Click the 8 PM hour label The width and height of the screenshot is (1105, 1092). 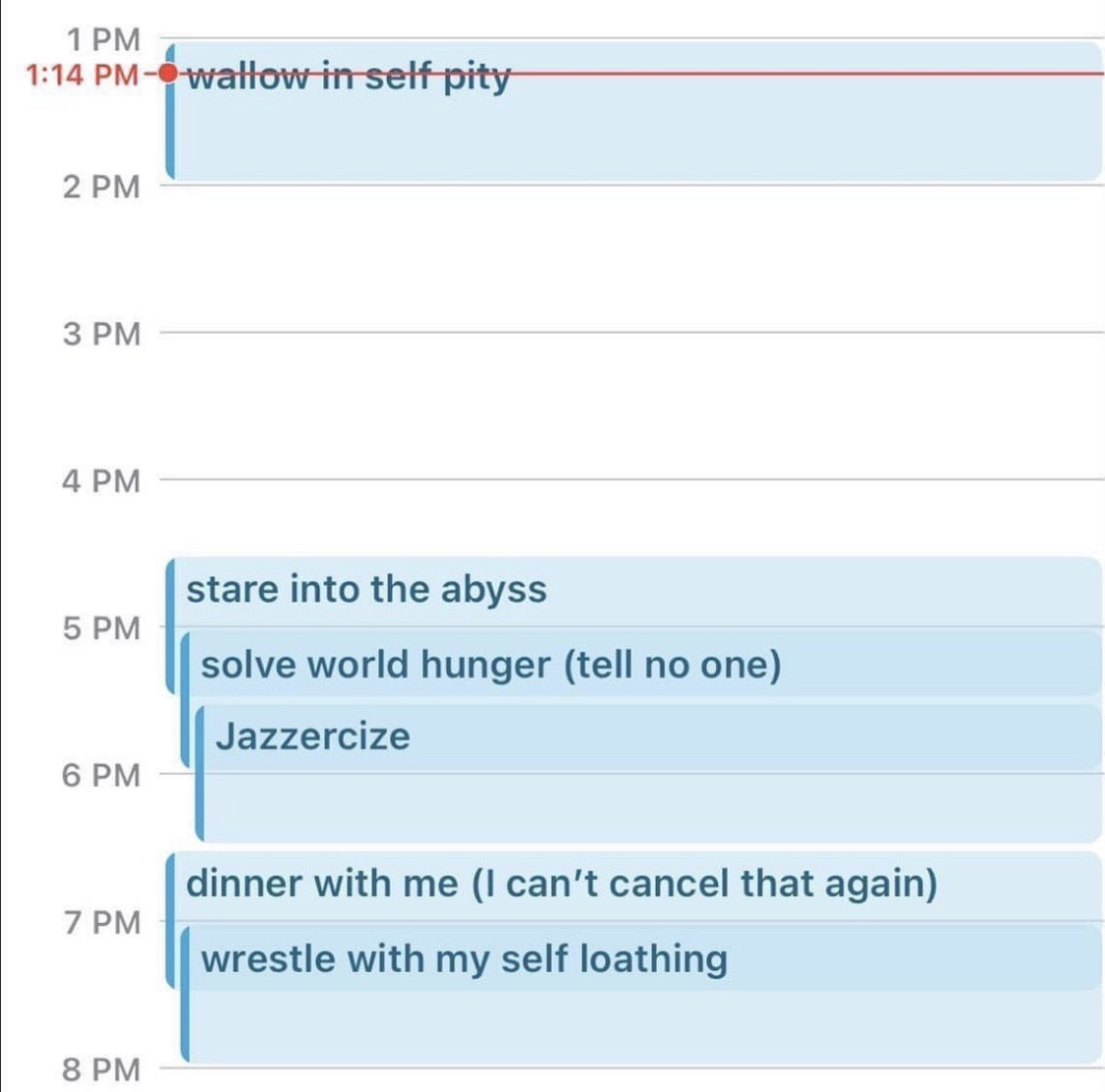click(x=102, y=1068)
